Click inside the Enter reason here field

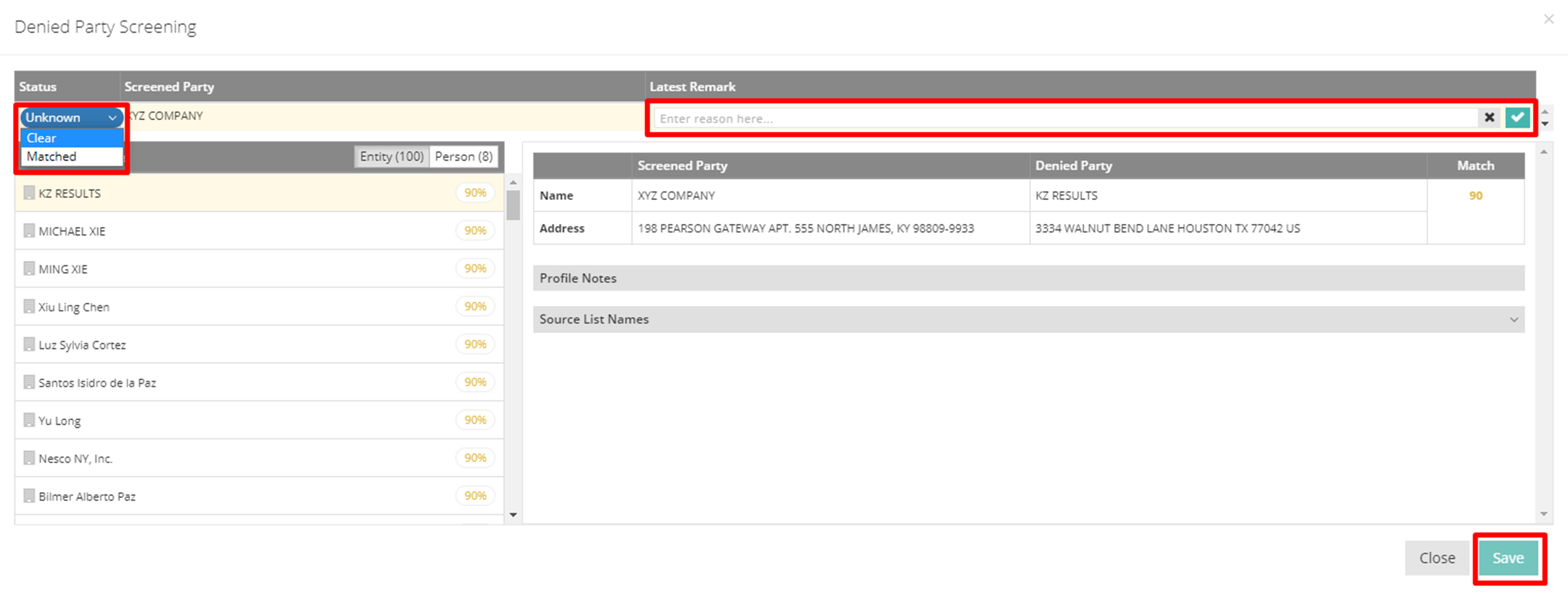pos(917,118)
